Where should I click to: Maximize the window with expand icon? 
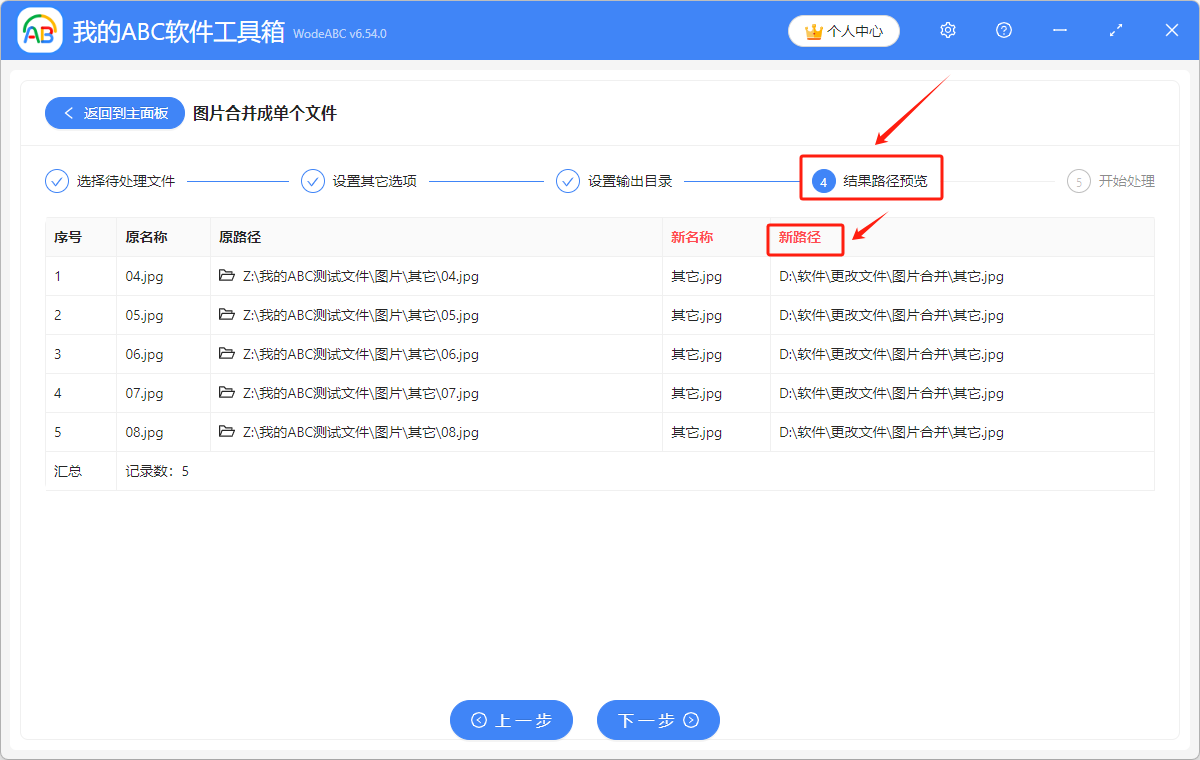(x=1116, y=31)
